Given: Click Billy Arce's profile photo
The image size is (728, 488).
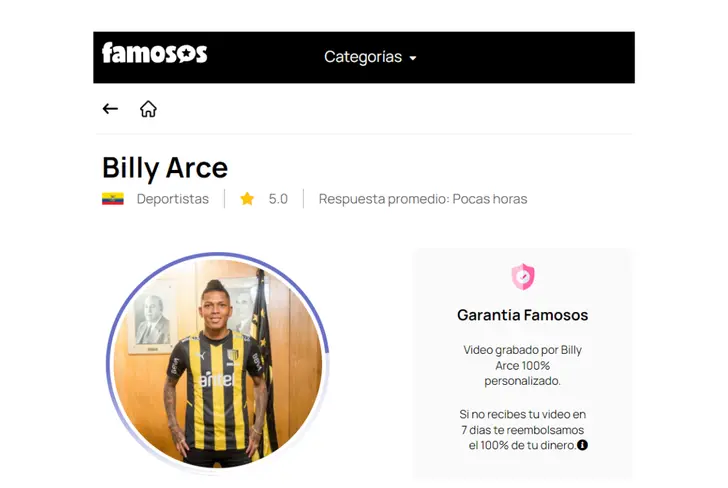Looking at the screenshot, I should [218, 363].
